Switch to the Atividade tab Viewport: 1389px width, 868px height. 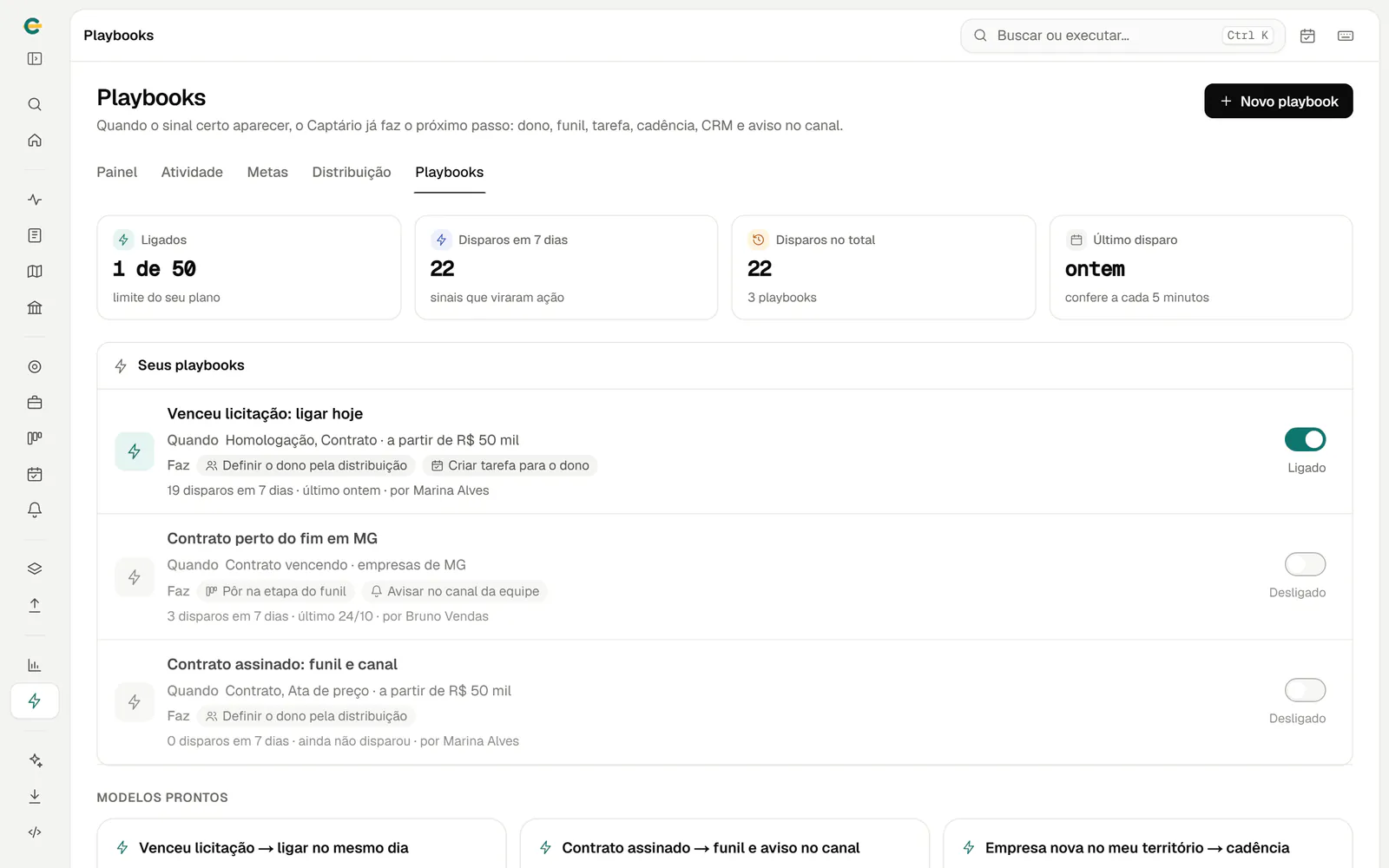tap(192, 172)
